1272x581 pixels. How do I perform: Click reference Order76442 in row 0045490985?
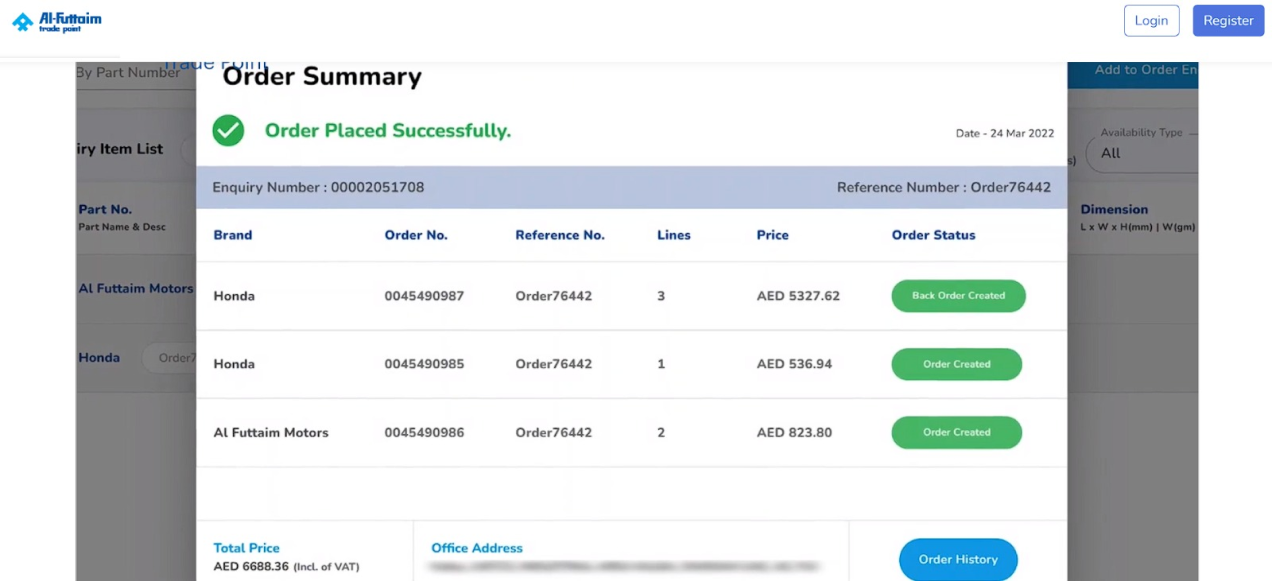pos(554,364)
